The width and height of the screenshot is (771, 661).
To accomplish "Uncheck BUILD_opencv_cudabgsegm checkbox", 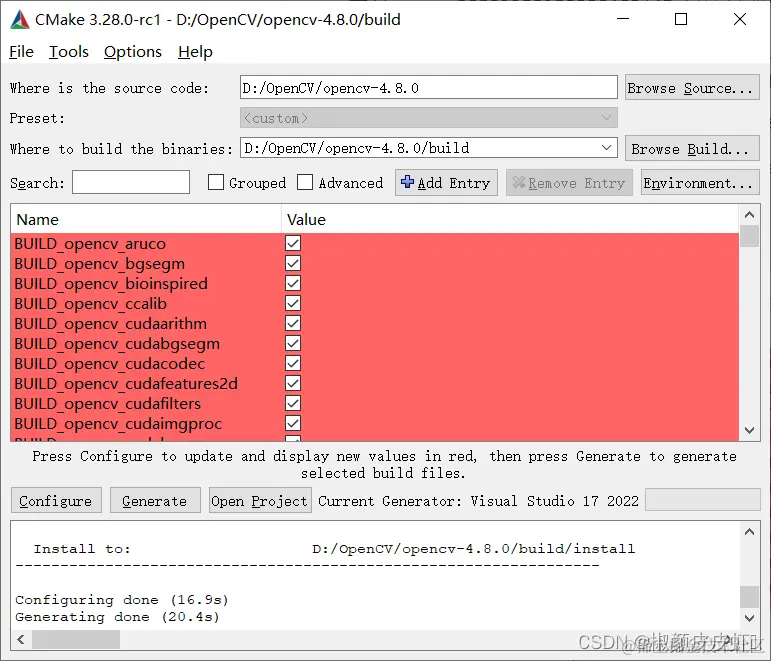I will click(x=293, y=343).
